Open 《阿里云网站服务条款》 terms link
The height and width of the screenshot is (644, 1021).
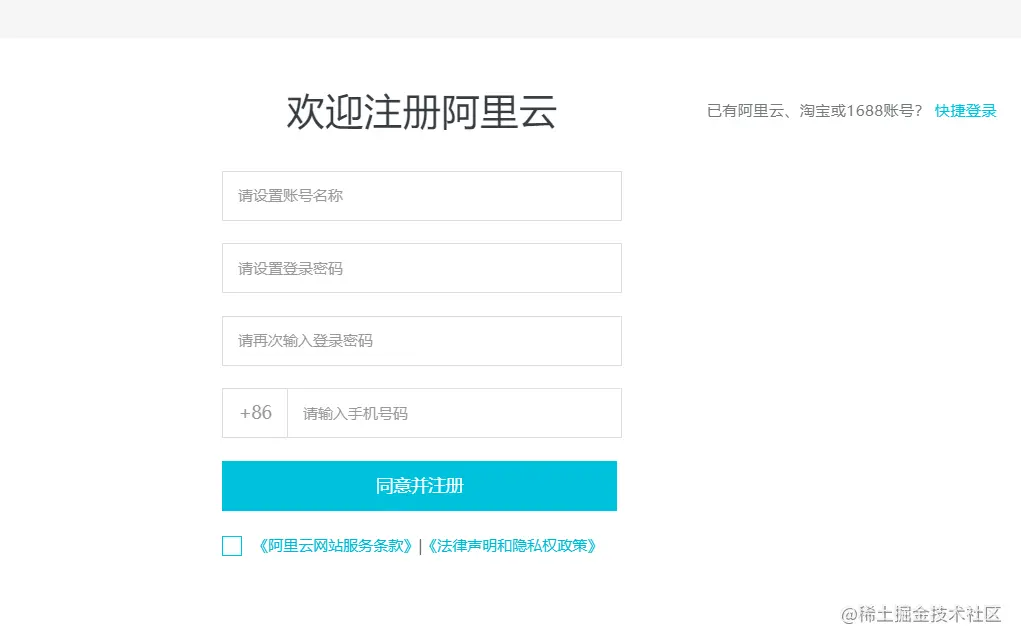click(x=336, y=546)
